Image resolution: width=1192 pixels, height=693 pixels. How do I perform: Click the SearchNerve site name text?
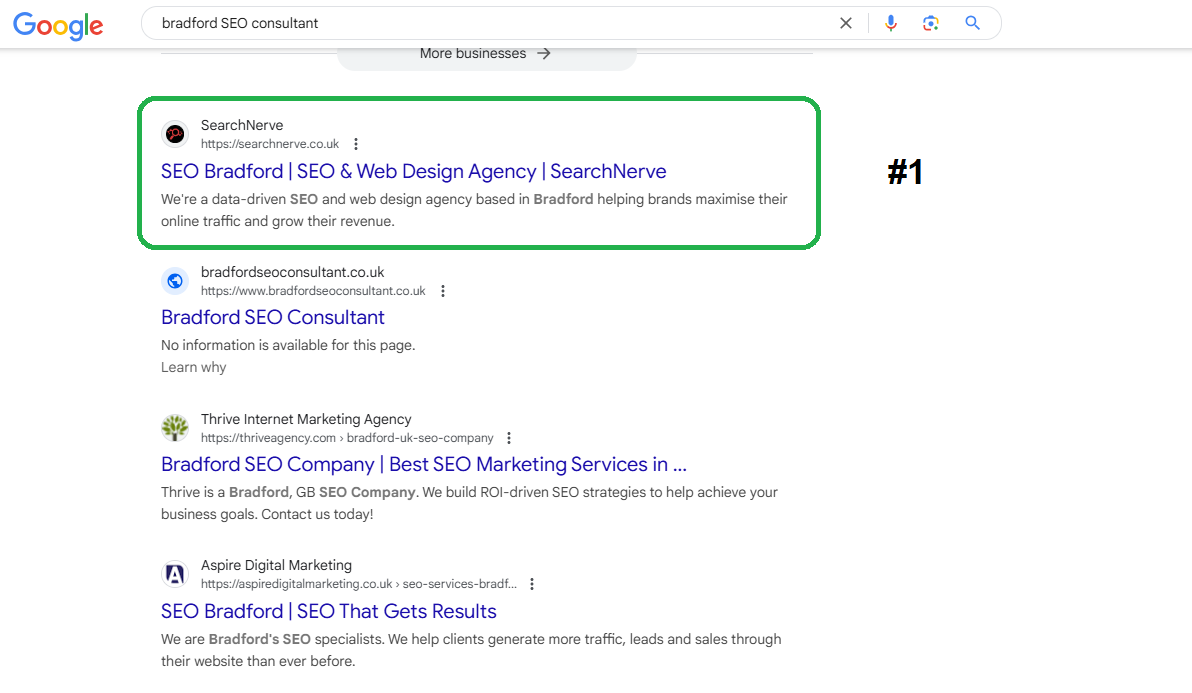242,125
